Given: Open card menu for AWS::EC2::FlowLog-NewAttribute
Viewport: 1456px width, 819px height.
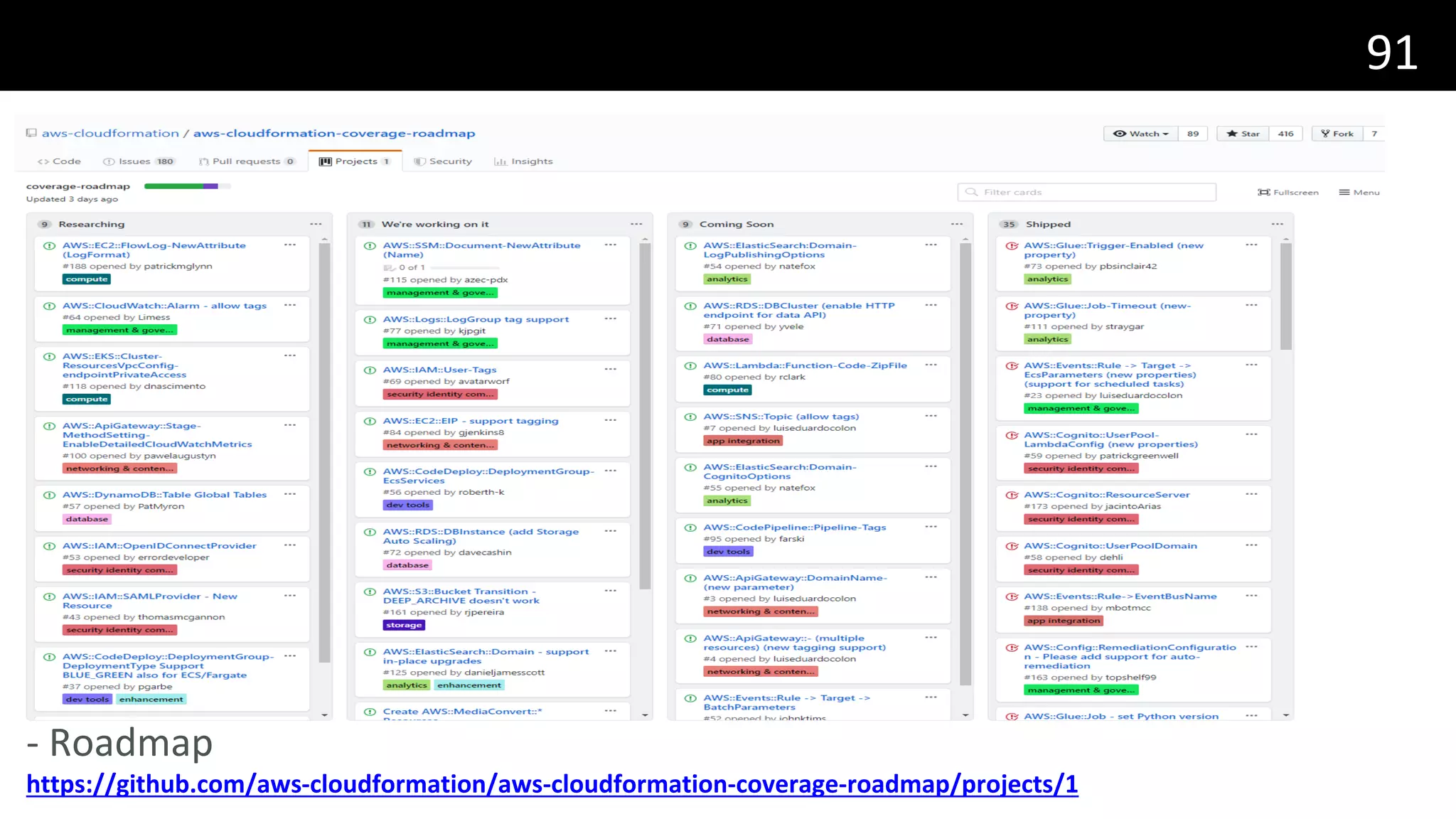Looking at the screenshot, I should coord(290,245).
